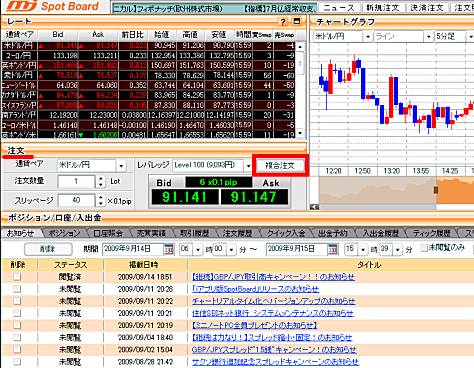The image size is (474, 368).
Task: Click the 新規注文 button in the top bar
Action: coord(383,7)
